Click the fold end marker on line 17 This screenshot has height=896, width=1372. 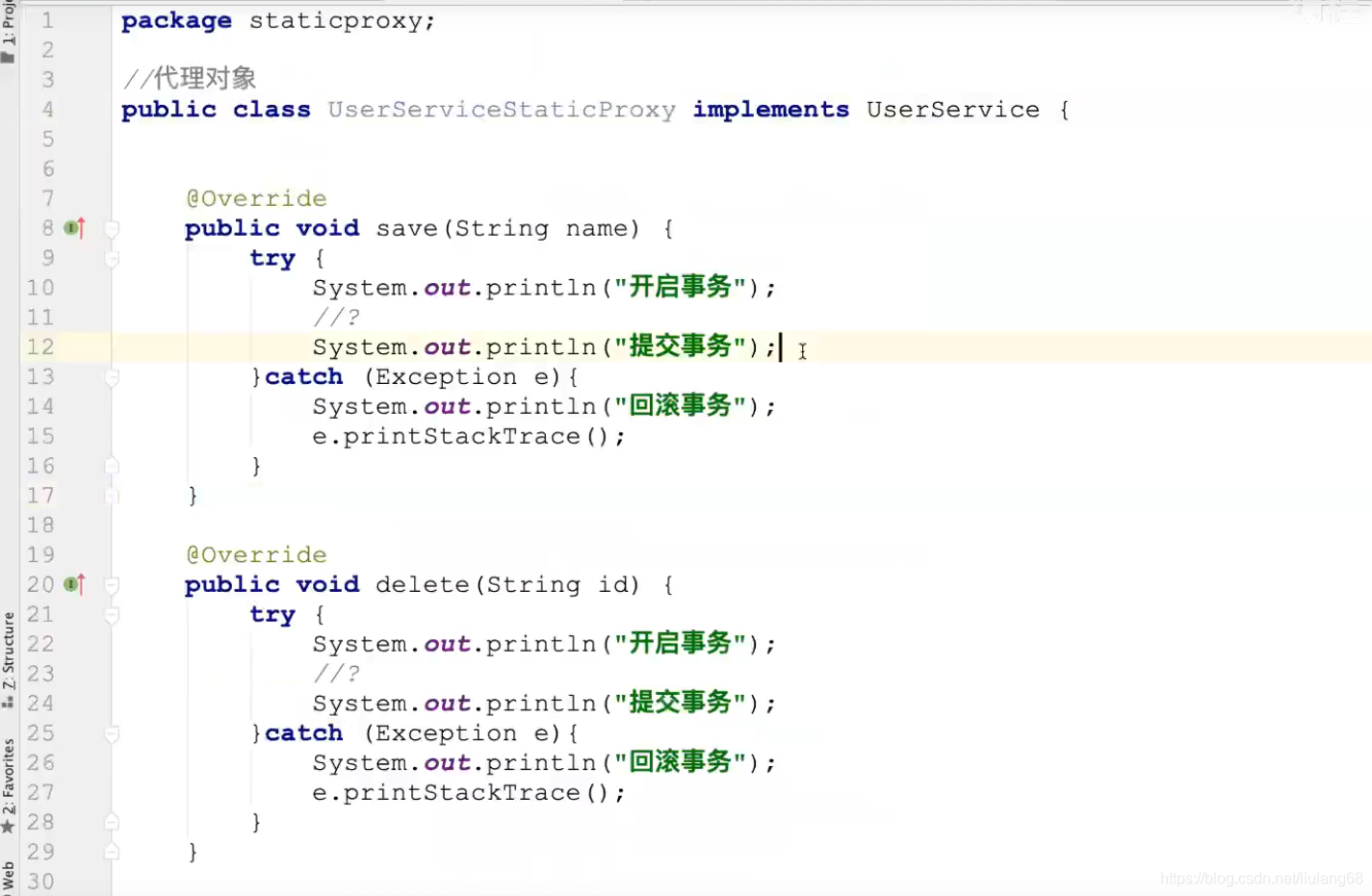coord(112,497)
